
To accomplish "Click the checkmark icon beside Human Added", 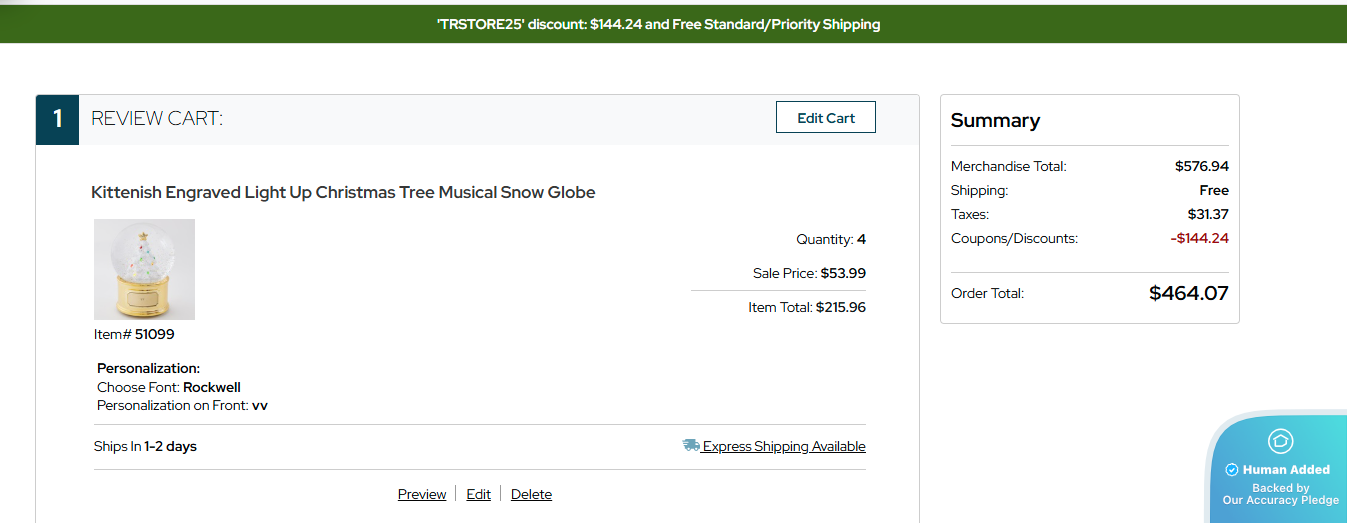I will [x=1232, y=470].
